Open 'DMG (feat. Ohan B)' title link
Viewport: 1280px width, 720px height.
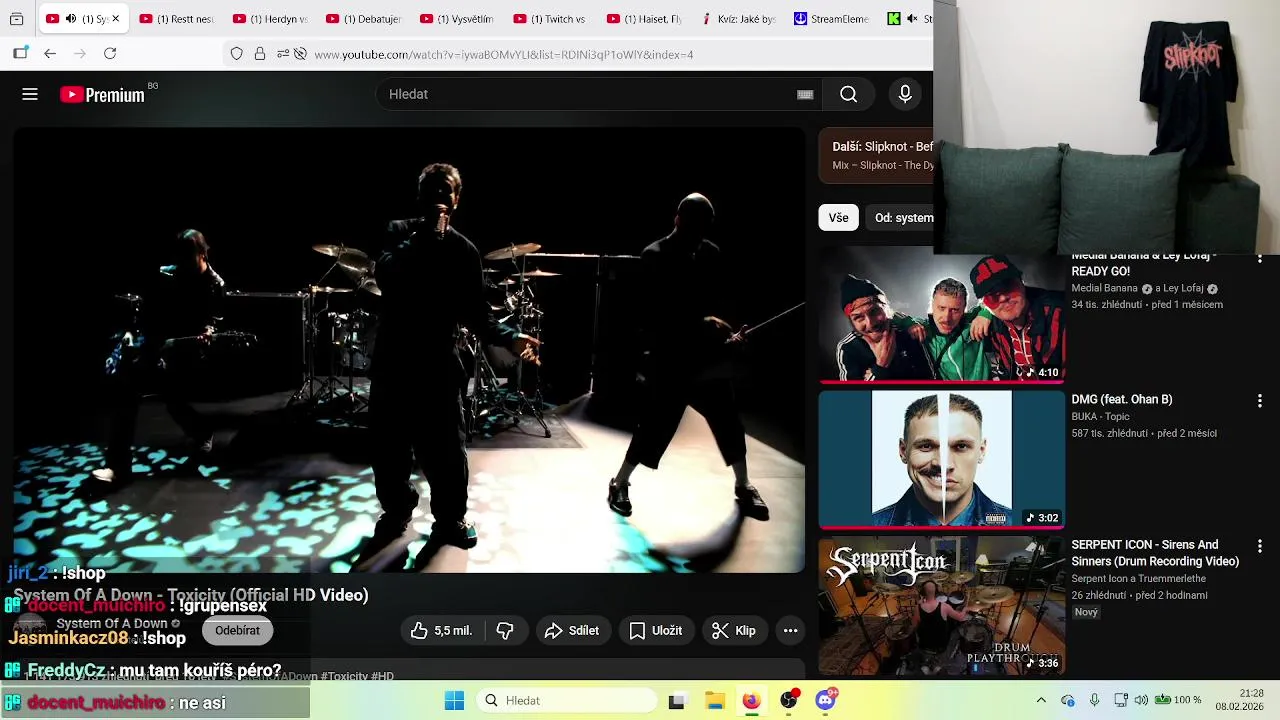point(1122,399)
